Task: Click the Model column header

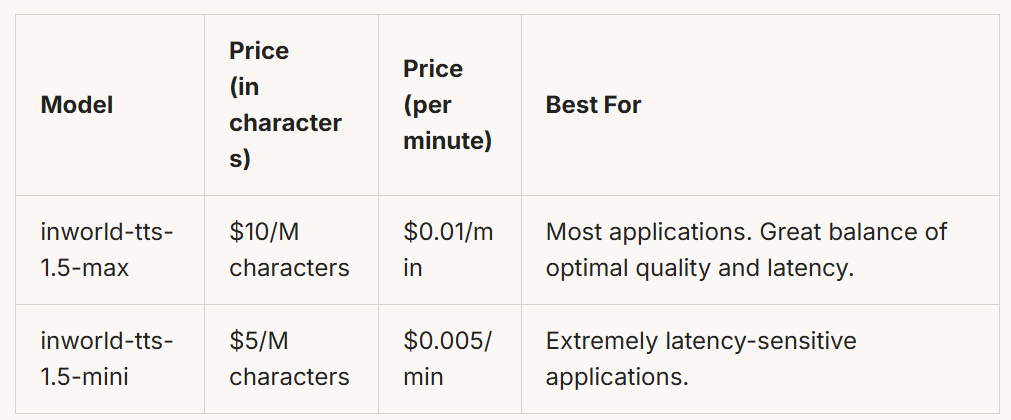Action: [77, 105]
